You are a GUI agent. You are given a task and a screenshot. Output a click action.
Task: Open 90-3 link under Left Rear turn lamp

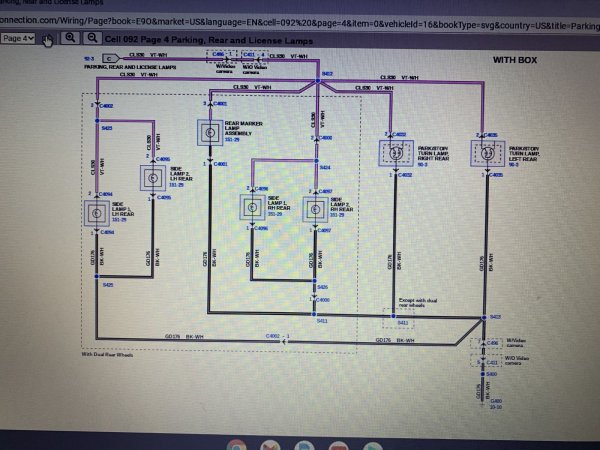pyautogui.click(x=514, y=165)
